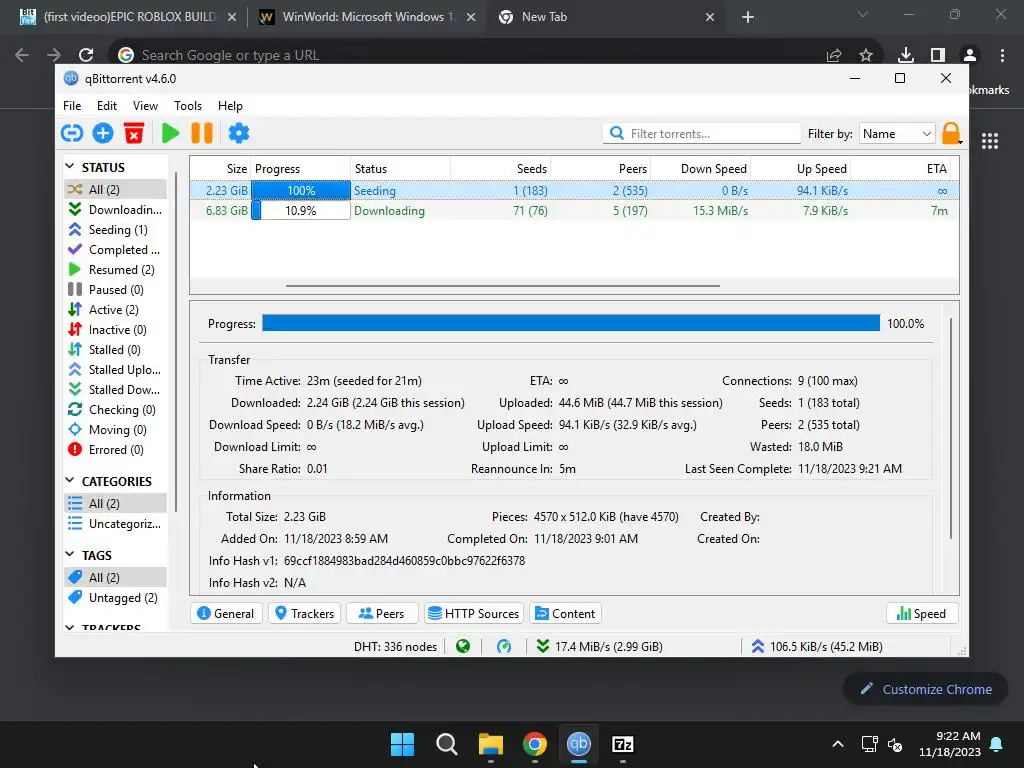Click the download speed status bar entry
1024x768 pixels.
(x=600, y=647)
